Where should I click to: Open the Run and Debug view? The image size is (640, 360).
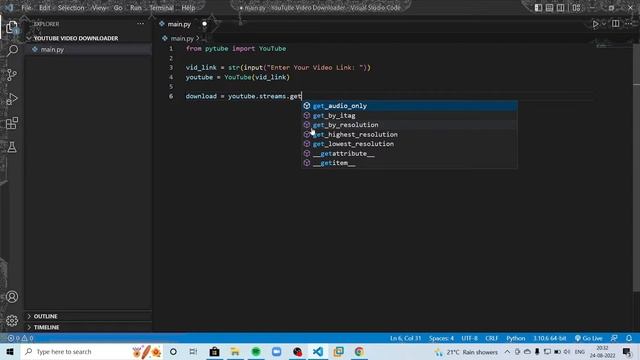[12, 99]
